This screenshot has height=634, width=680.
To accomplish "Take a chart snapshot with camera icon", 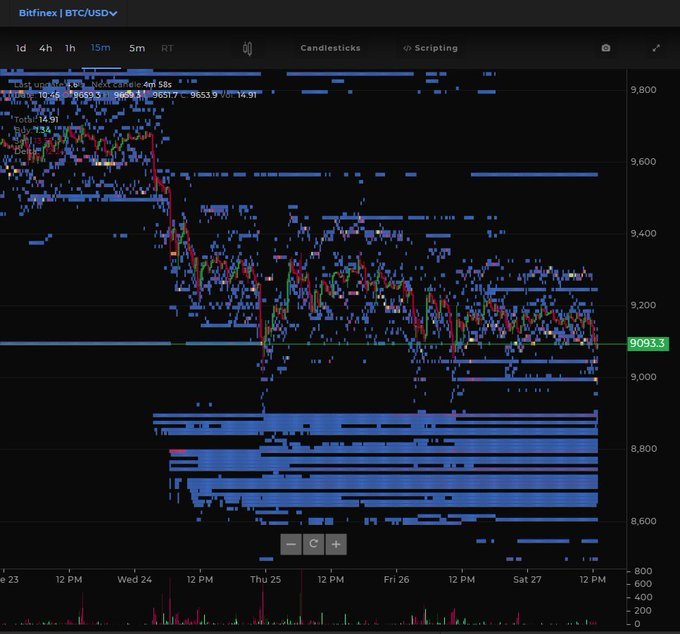I will pos(605,48).
